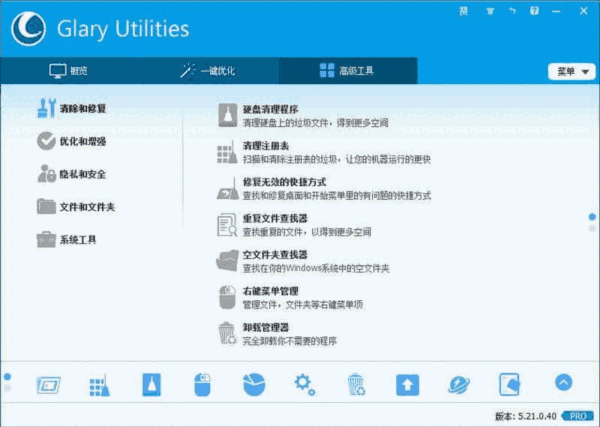Open the 菜单 dropdown menu
Image resolution: width=600 pixels, height=427 pixels.
coord(572,72)
